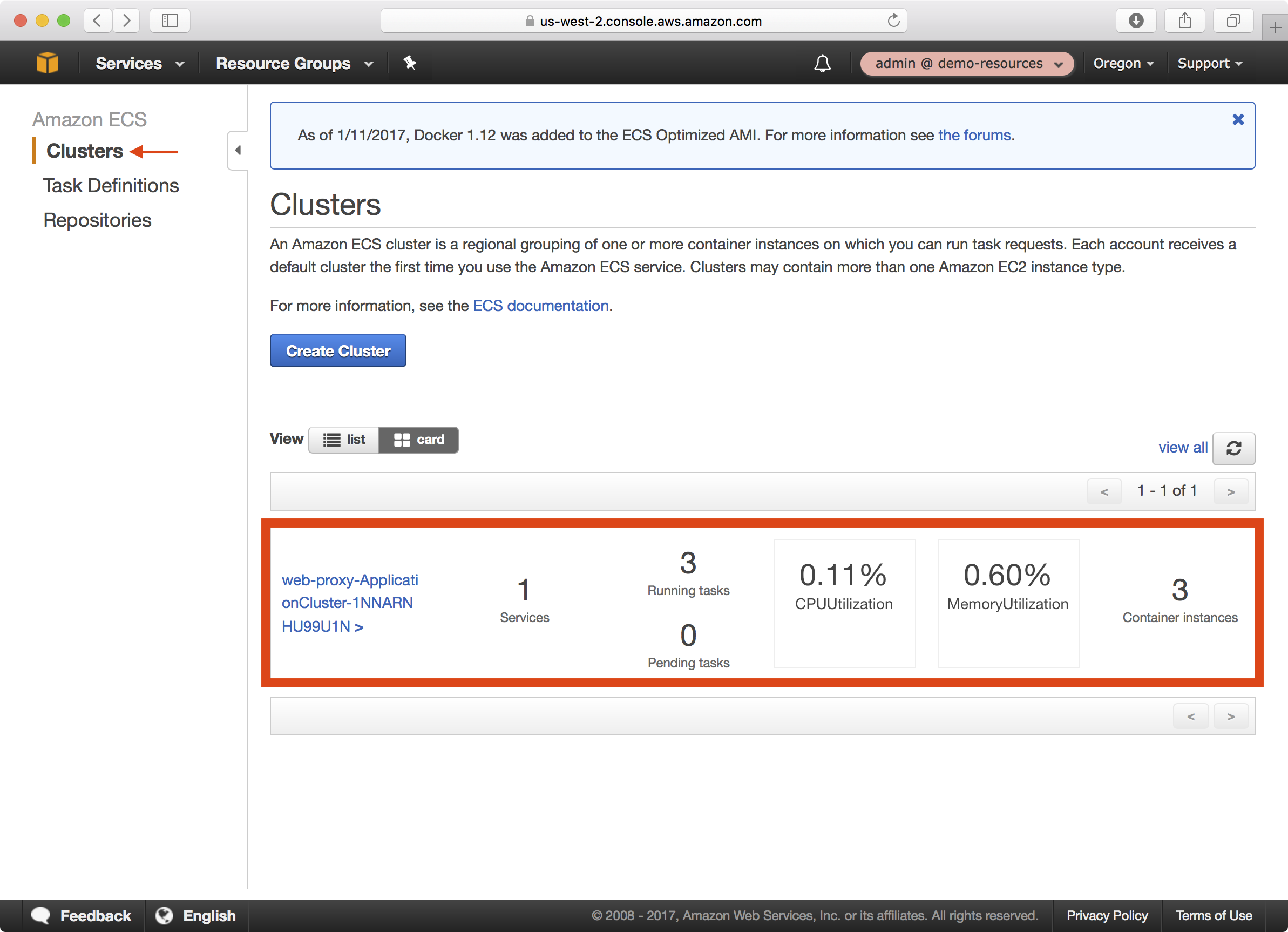Viewport: 1288px width, 932px height.
Task: Switch to list view
Action: coord(343,440)
